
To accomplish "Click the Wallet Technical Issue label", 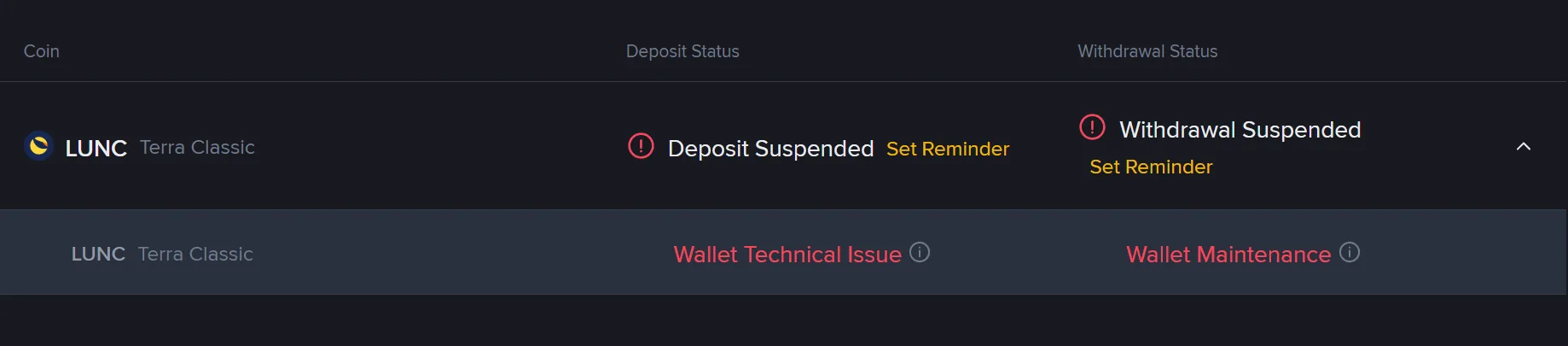I will pos(787,255).
